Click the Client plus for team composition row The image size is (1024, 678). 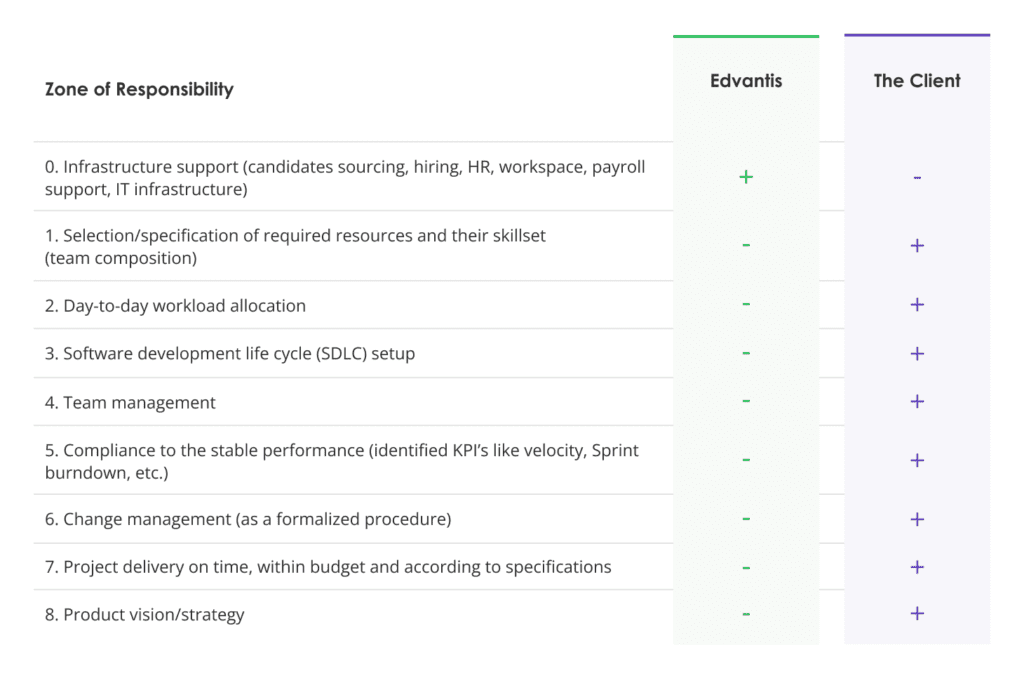click(917, 246)
